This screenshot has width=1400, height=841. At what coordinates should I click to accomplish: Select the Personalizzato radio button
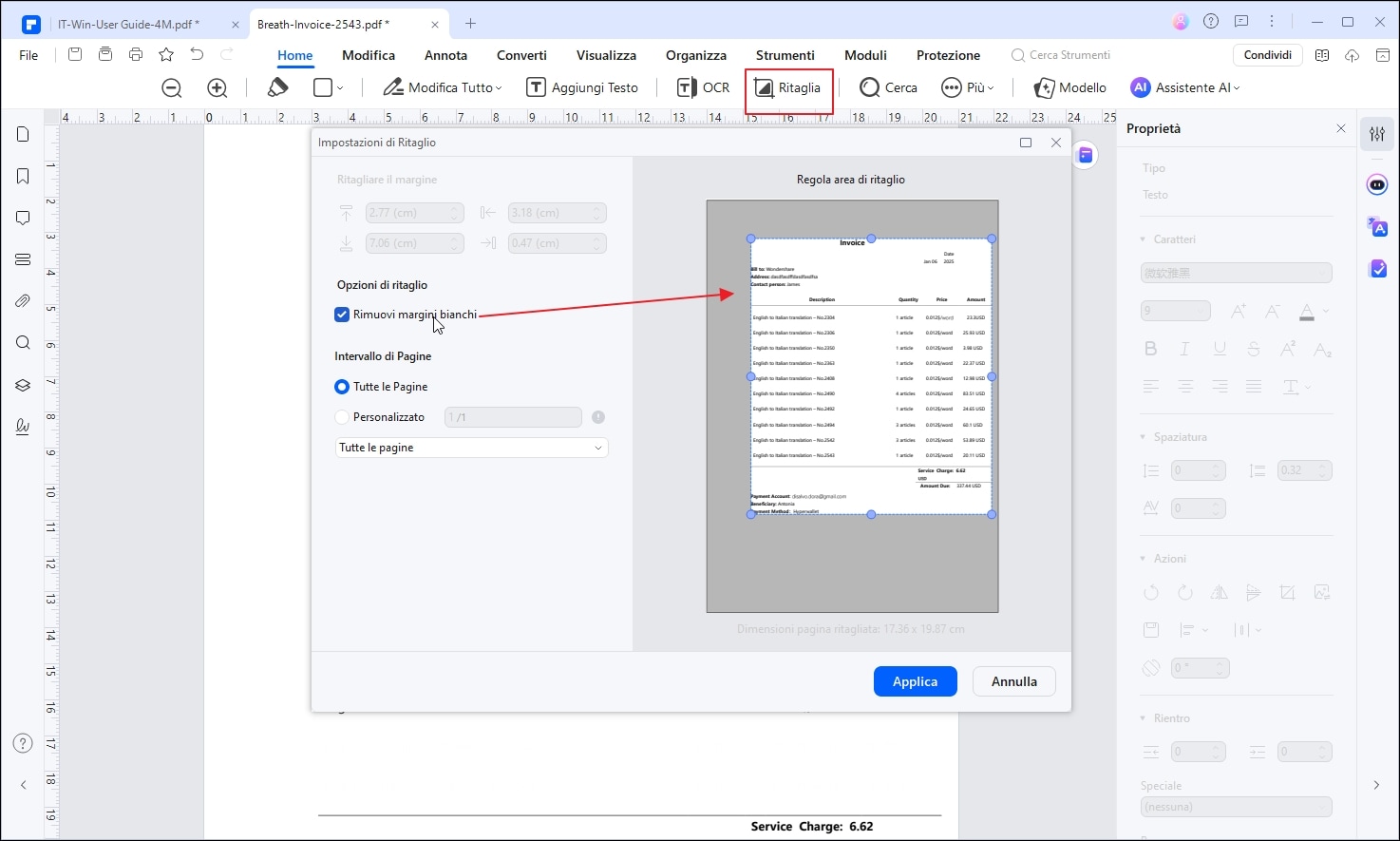coord(342,417)
